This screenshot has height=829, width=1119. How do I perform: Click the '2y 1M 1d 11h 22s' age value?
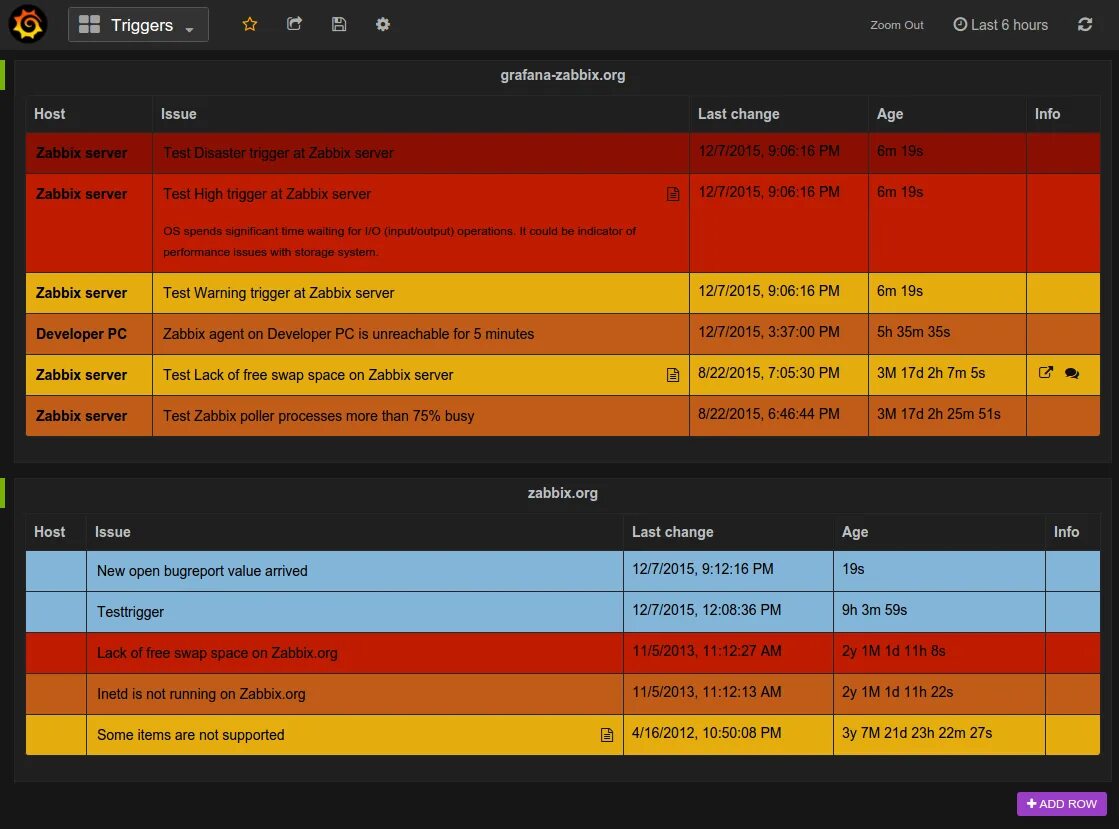point(897,692)
